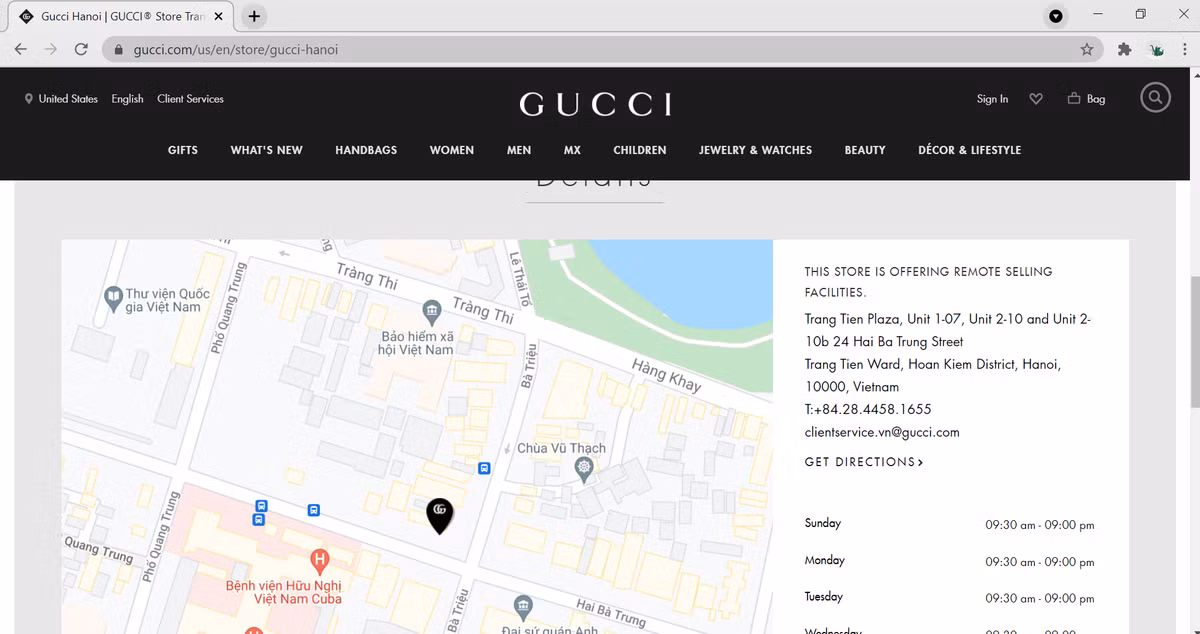
Task: Click the Gucci logo
Action: point(595,104)
